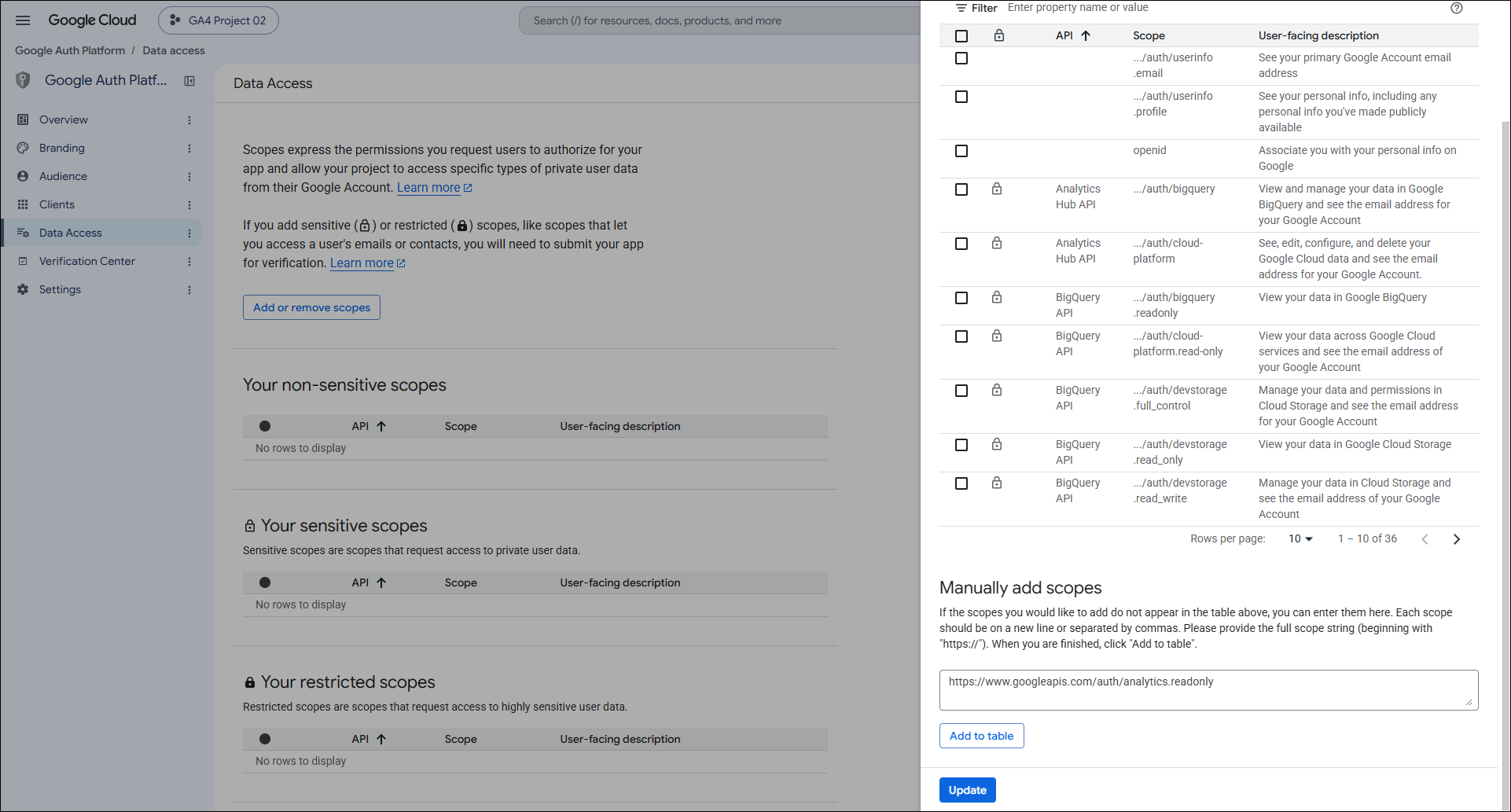The image size is (1511, 812).
Task: Click the Google Auth Platform shield icon
Action: tap(23, 80)
